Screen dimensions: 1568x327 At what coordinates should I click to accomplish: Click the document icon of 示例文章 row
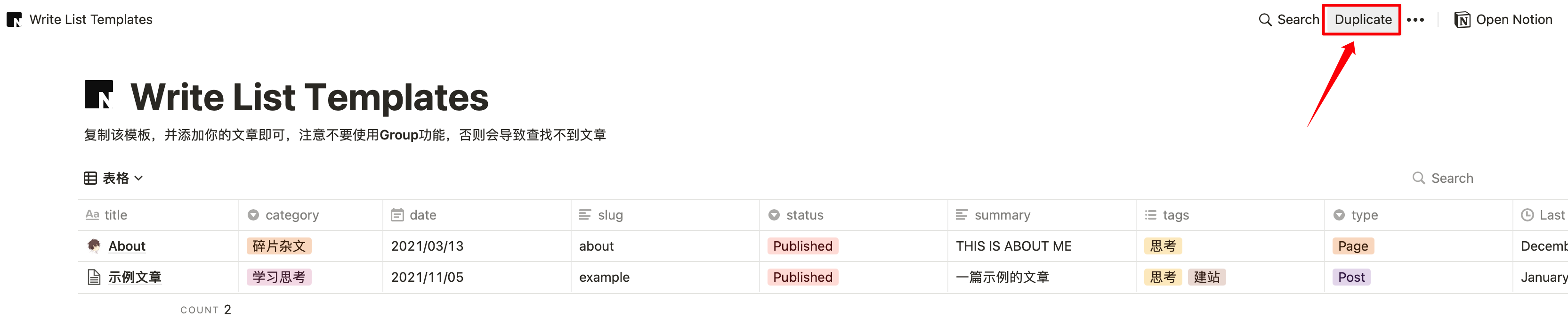coord(94,277)
